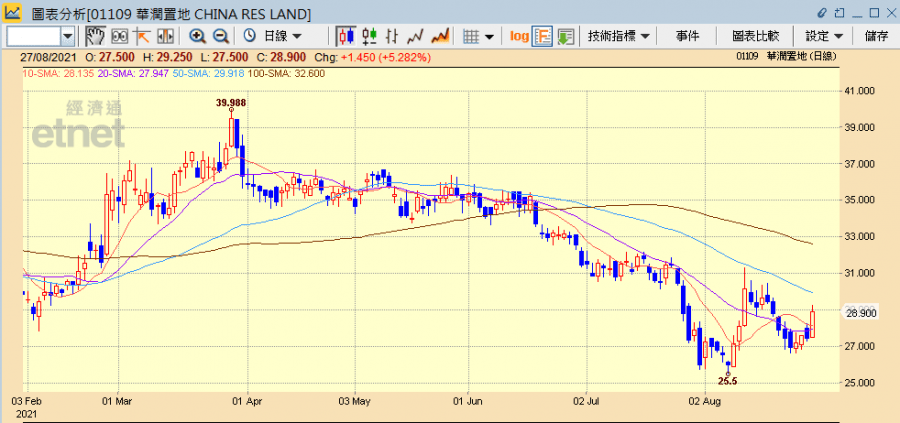Save the chart with 儲存
Screen dimensions: 900x423
(x=875, y=36)
